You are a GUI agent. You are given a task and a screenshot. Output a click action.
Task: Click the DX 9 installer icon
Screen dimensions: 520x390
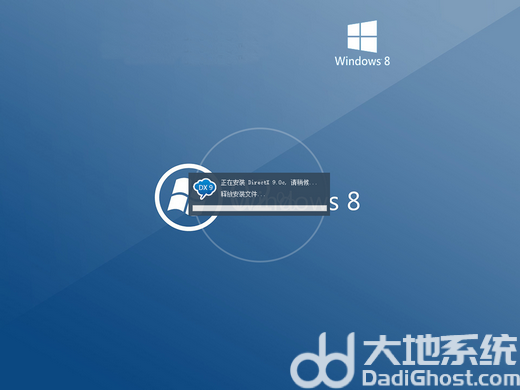205,188
